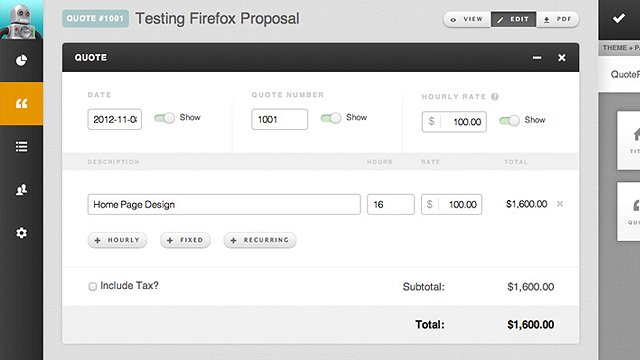Click the Home Page Design description field
Screen dimensions: 640x360
coord(224,204)
